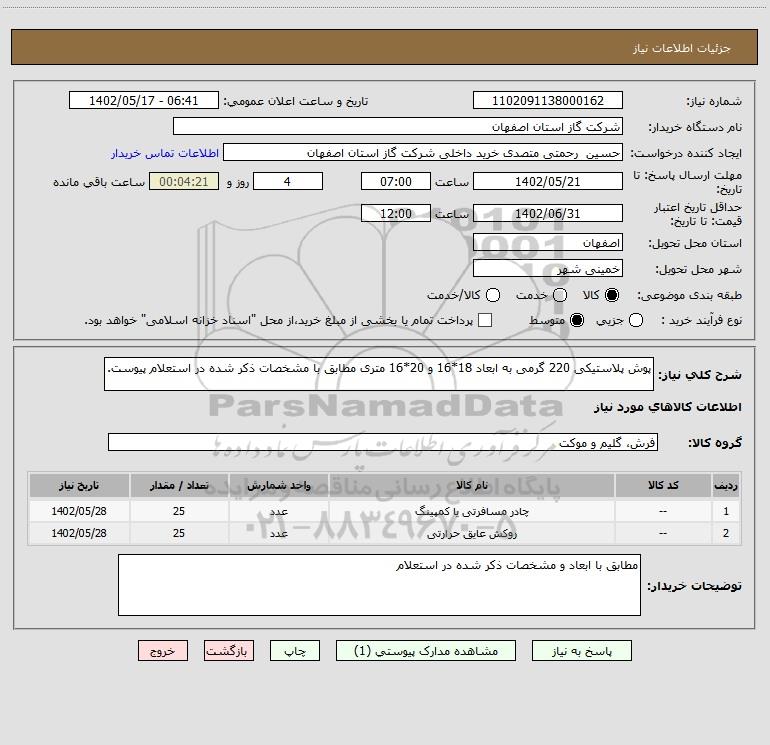Select the خدمت radio button
The height and width of the screenshot is (745, 770).
[x=560, y=295]
